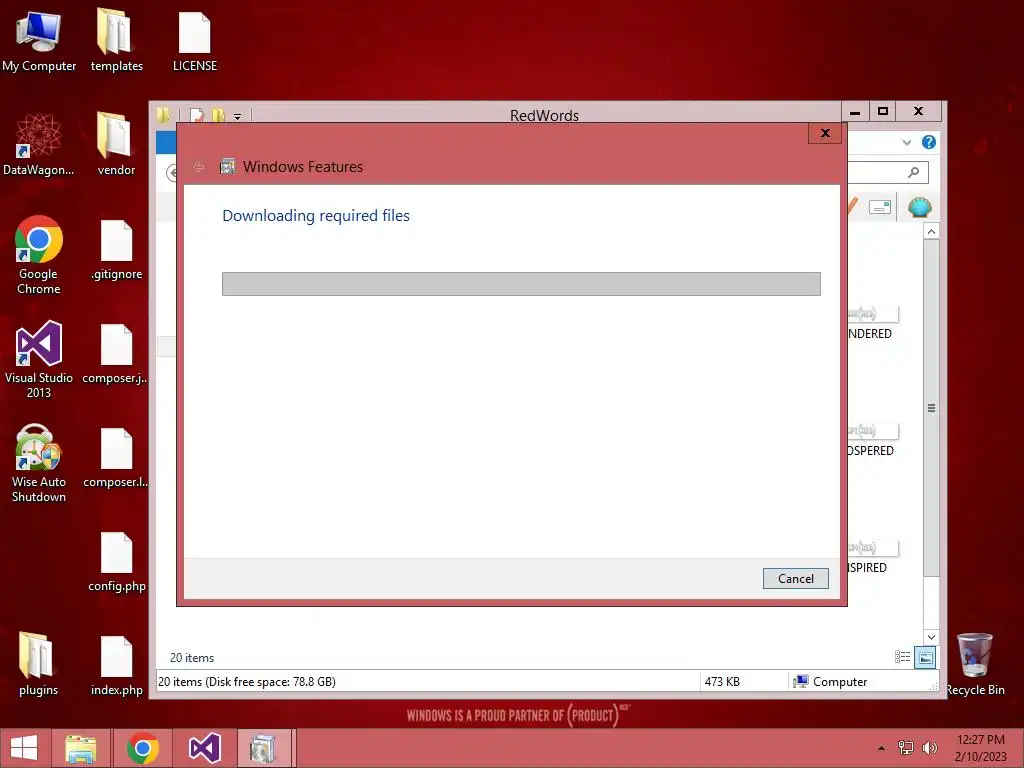Viewport: 1024px width, 768px height.
Task: Select the composer.j.. file icon
Action: click(116, 353)
